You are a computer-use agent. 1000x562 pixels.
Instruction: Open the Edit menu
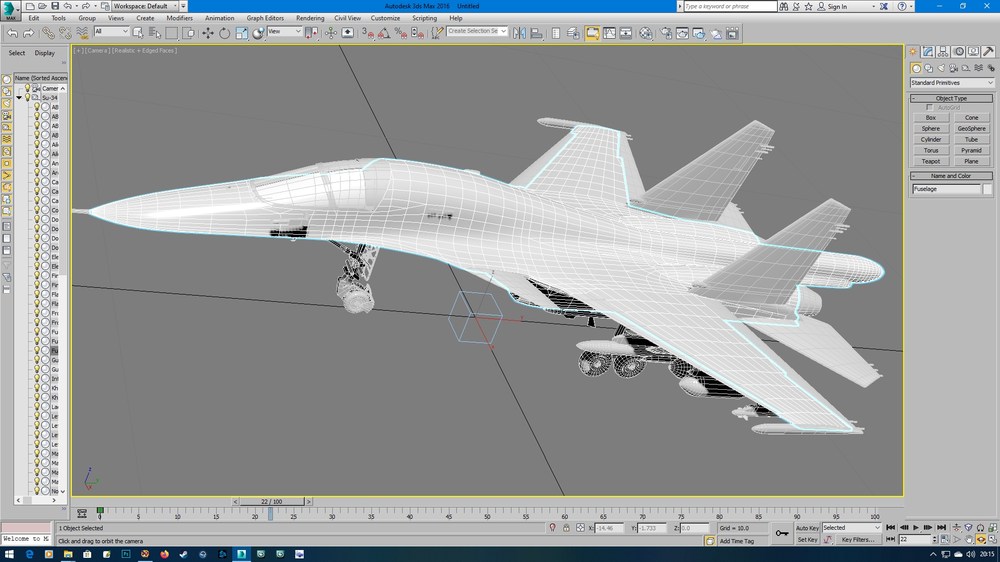34,18
